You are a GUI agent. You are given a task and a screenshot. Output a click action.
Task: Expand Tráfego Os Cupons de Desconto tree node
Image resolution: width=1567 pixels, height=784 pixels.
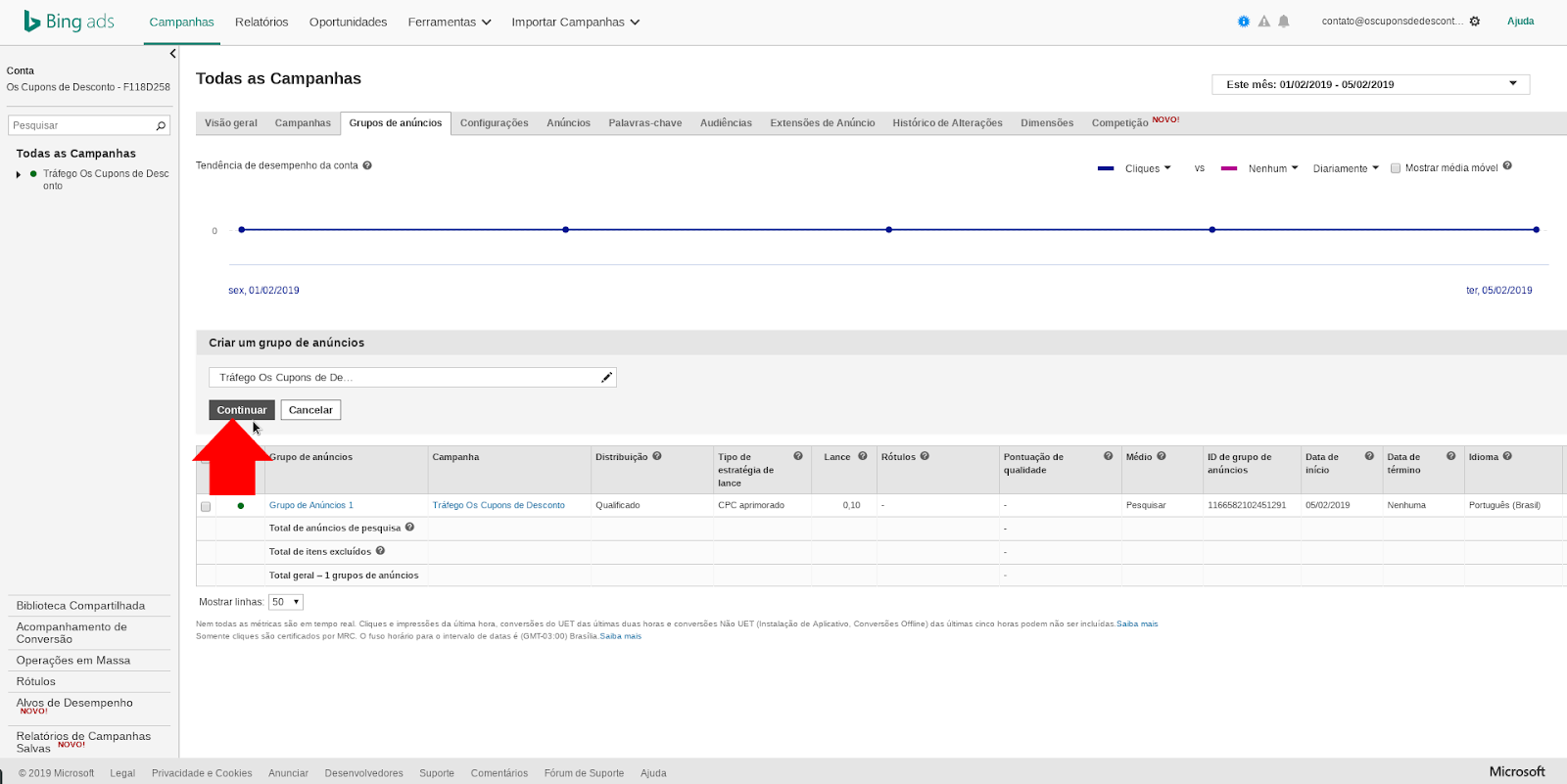point(19,174)
